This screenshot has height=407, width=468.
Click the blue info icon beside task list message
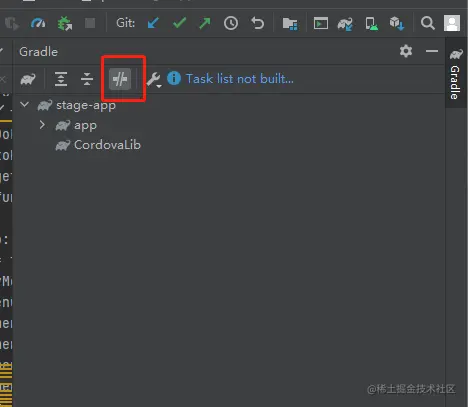[174, 78]
